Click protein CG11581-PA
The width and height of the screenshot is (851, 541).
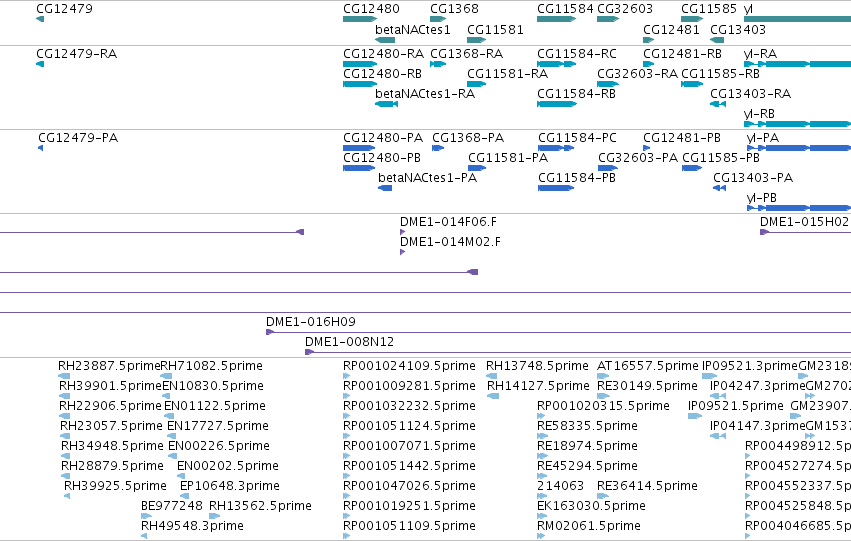[508, 158]
